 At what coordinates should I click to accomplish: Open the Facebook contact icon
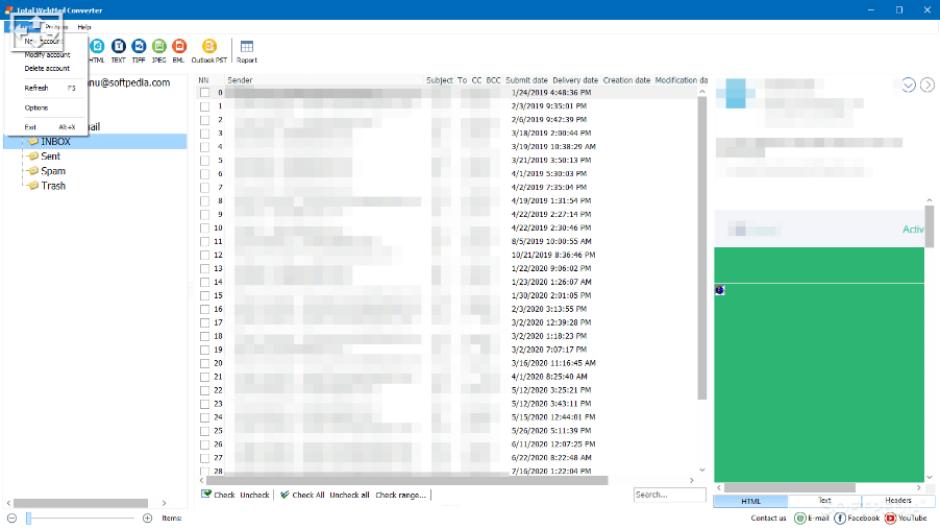840,518
